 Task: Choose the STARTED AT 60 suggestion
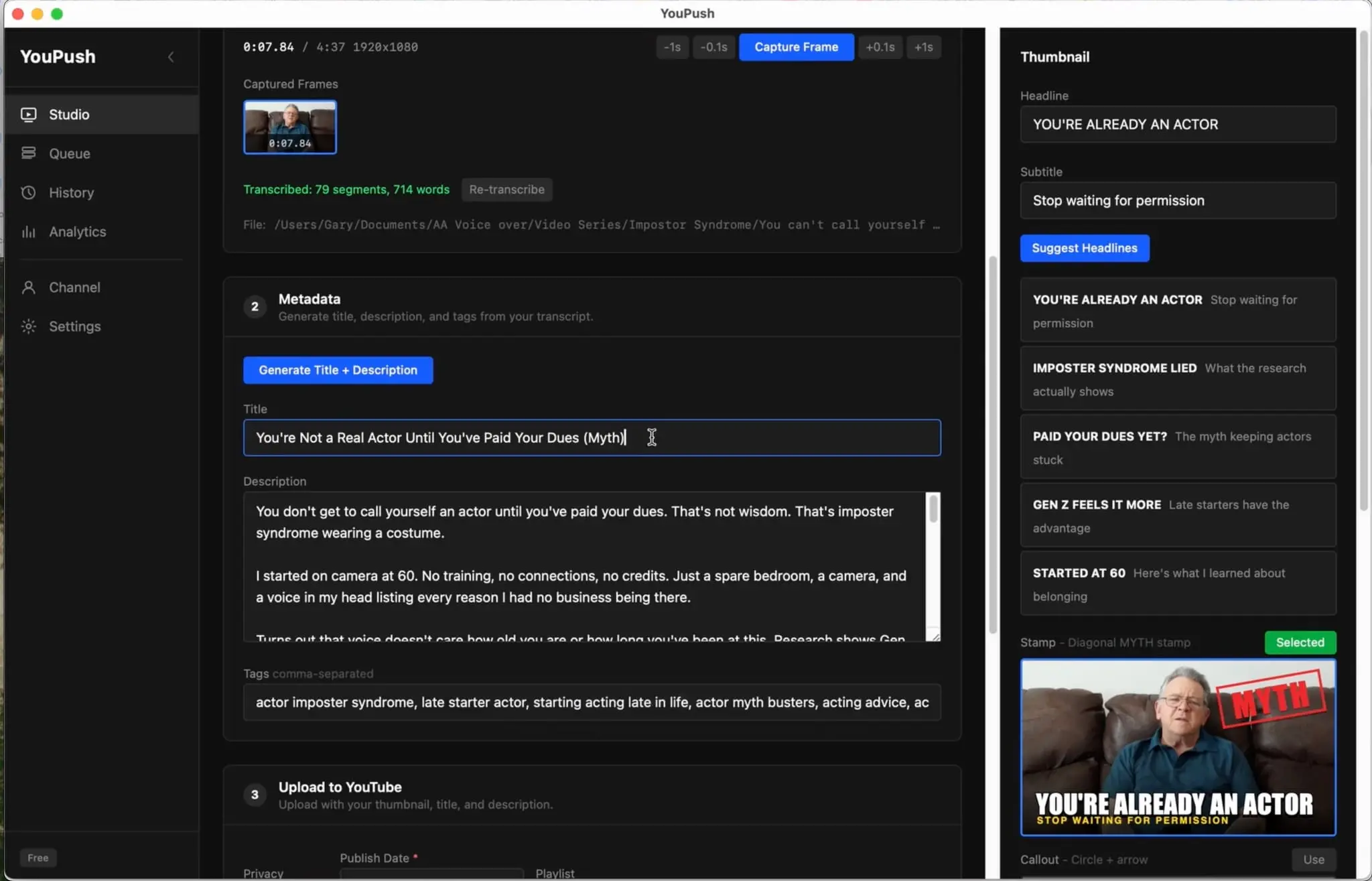pos(1178,584)
